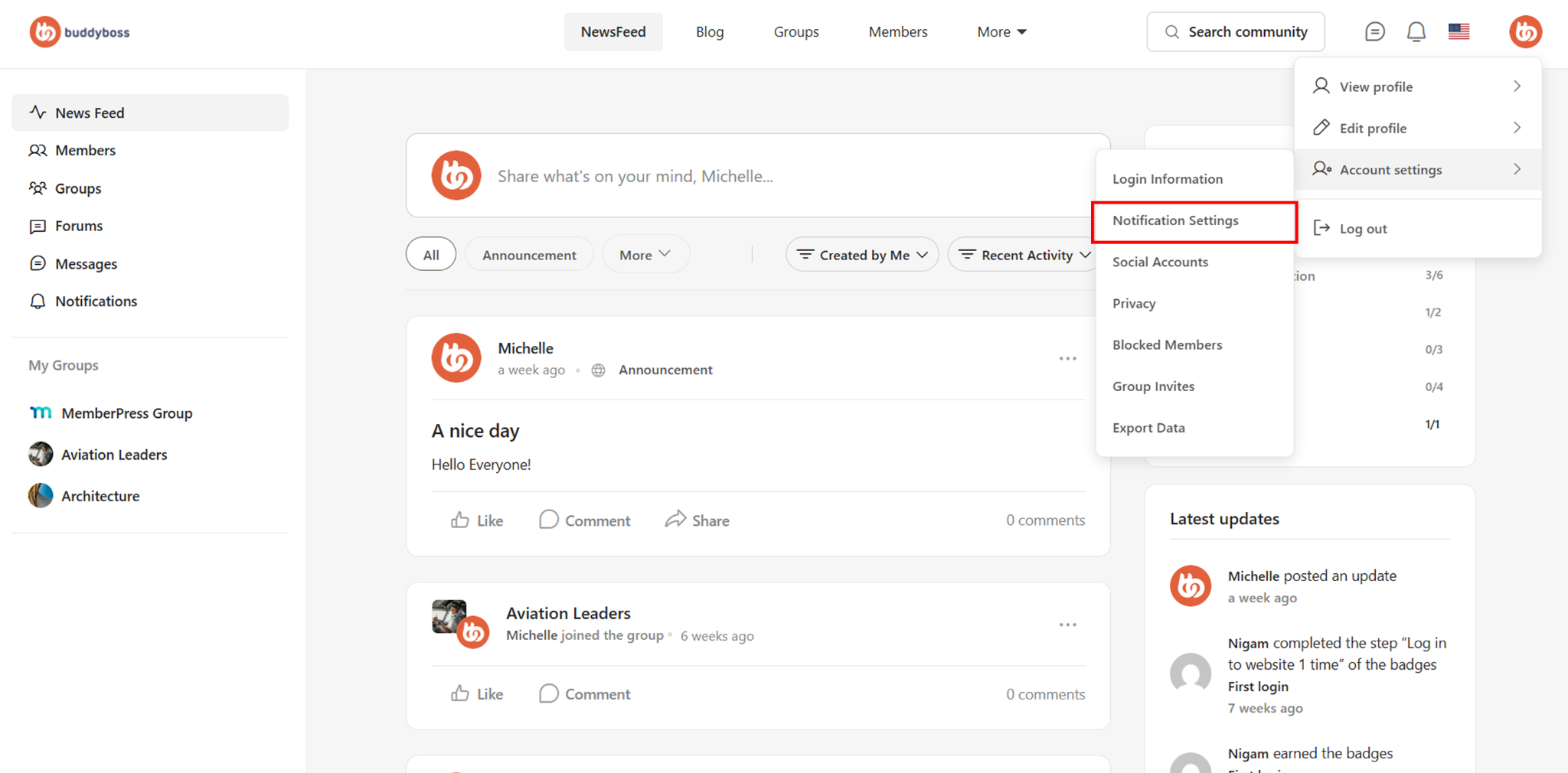Click the Log out icon
This screenshot has width=1568, height=773.
click(1321, 228)
